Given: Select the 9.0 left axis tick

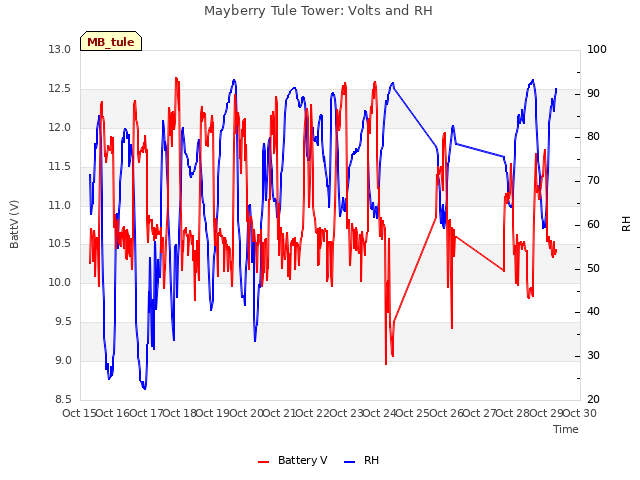Looking at the screenshot, I should [63, 360].
